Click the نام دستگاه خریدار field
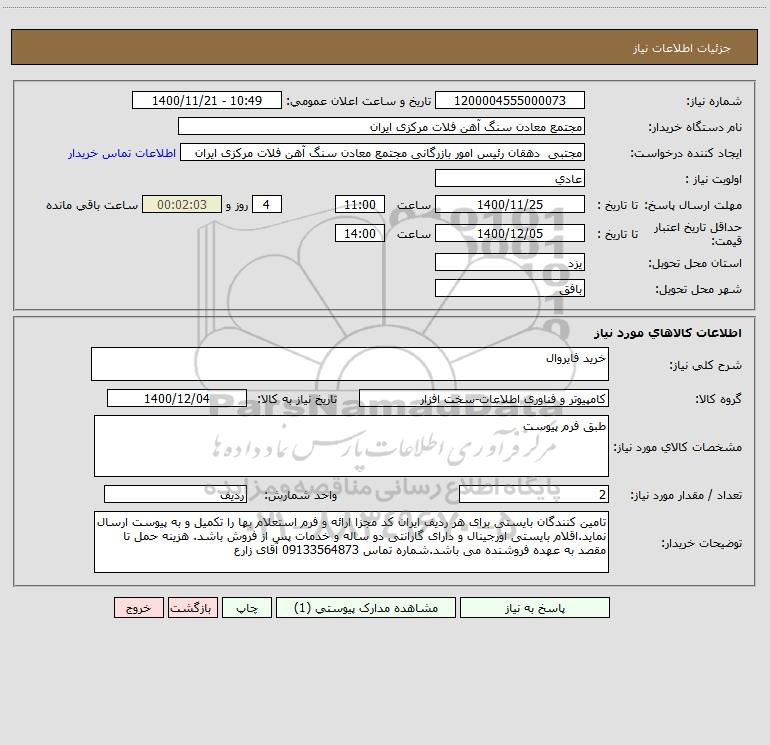Screen dimensions: 770x745 pyautogui.click(x=381, y=127)
